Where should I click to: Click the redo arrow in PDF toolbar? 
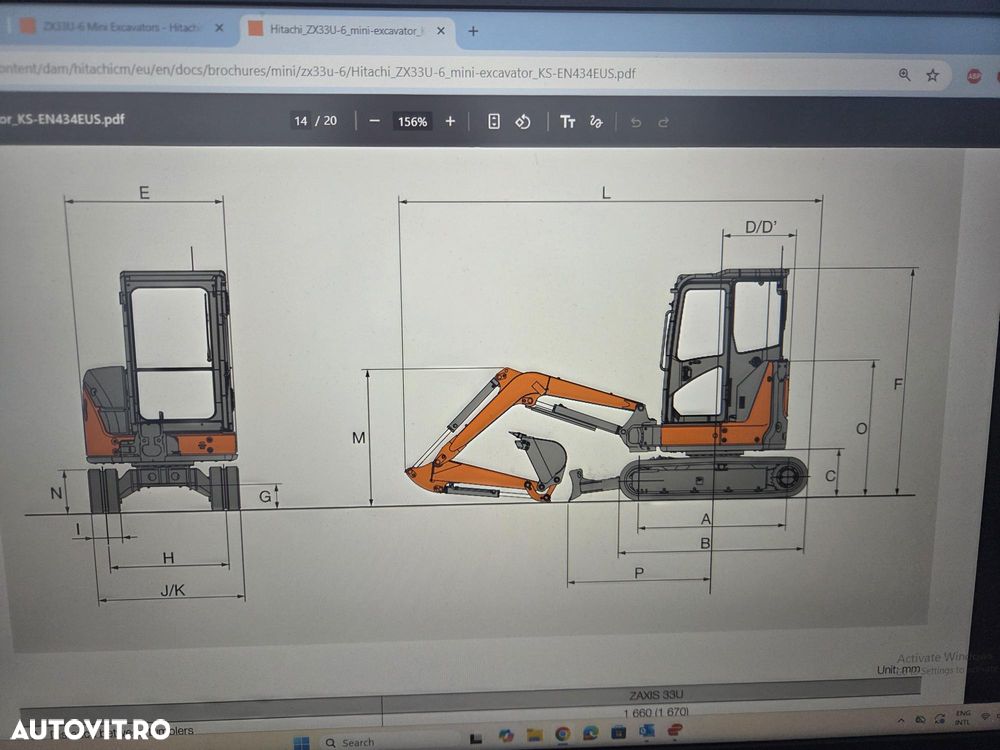pos(663,122)
